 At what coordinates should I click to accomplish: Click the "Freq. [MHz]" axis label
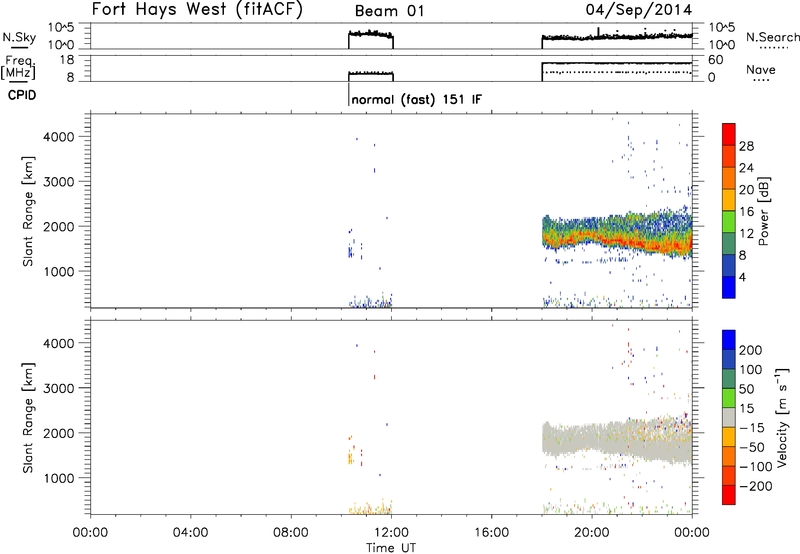pyautogui.click(x=18, y=68)
